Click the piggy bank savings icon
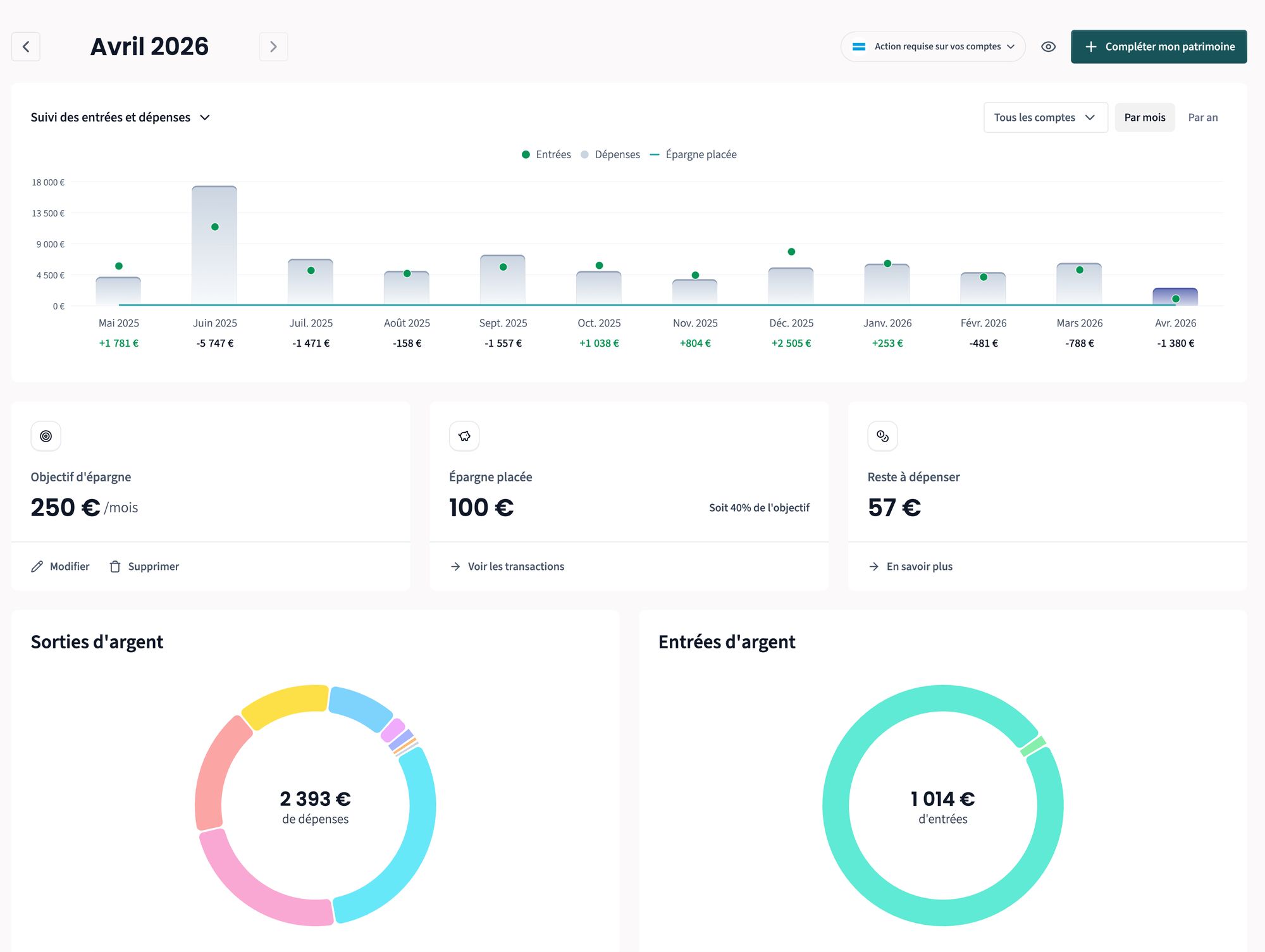 (x=464, y=436)
